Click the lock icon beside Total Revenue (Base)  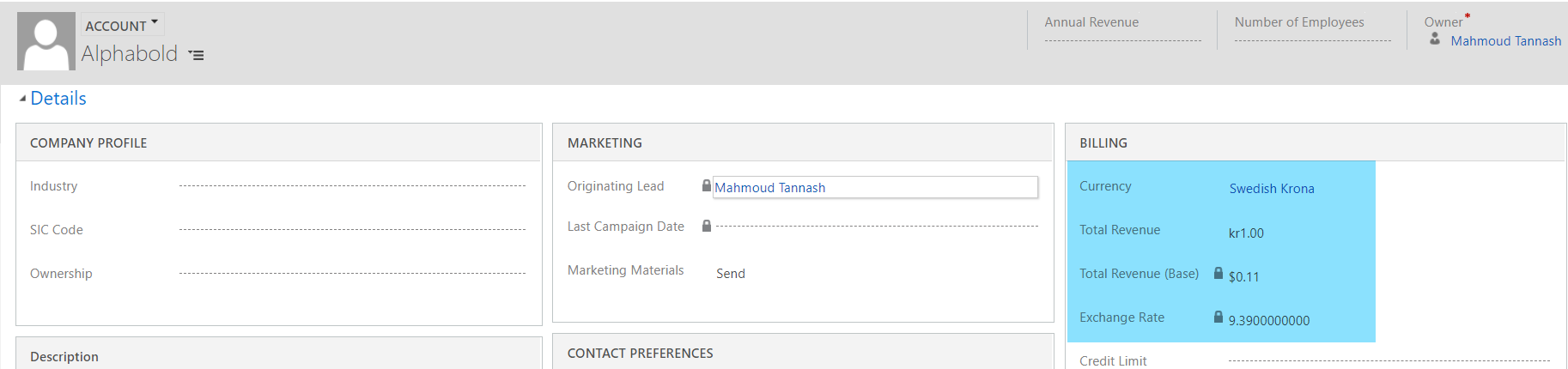(1218, 273)
